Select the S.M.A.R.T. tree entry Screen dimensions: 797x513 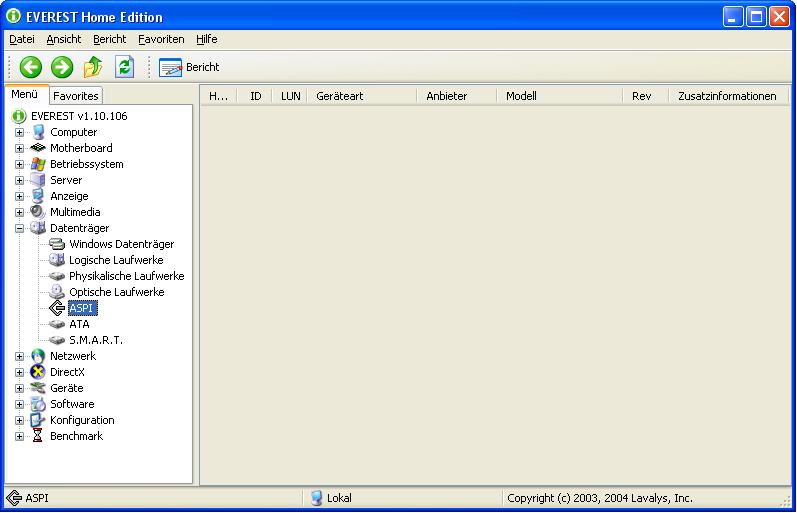tap(96, 340)
